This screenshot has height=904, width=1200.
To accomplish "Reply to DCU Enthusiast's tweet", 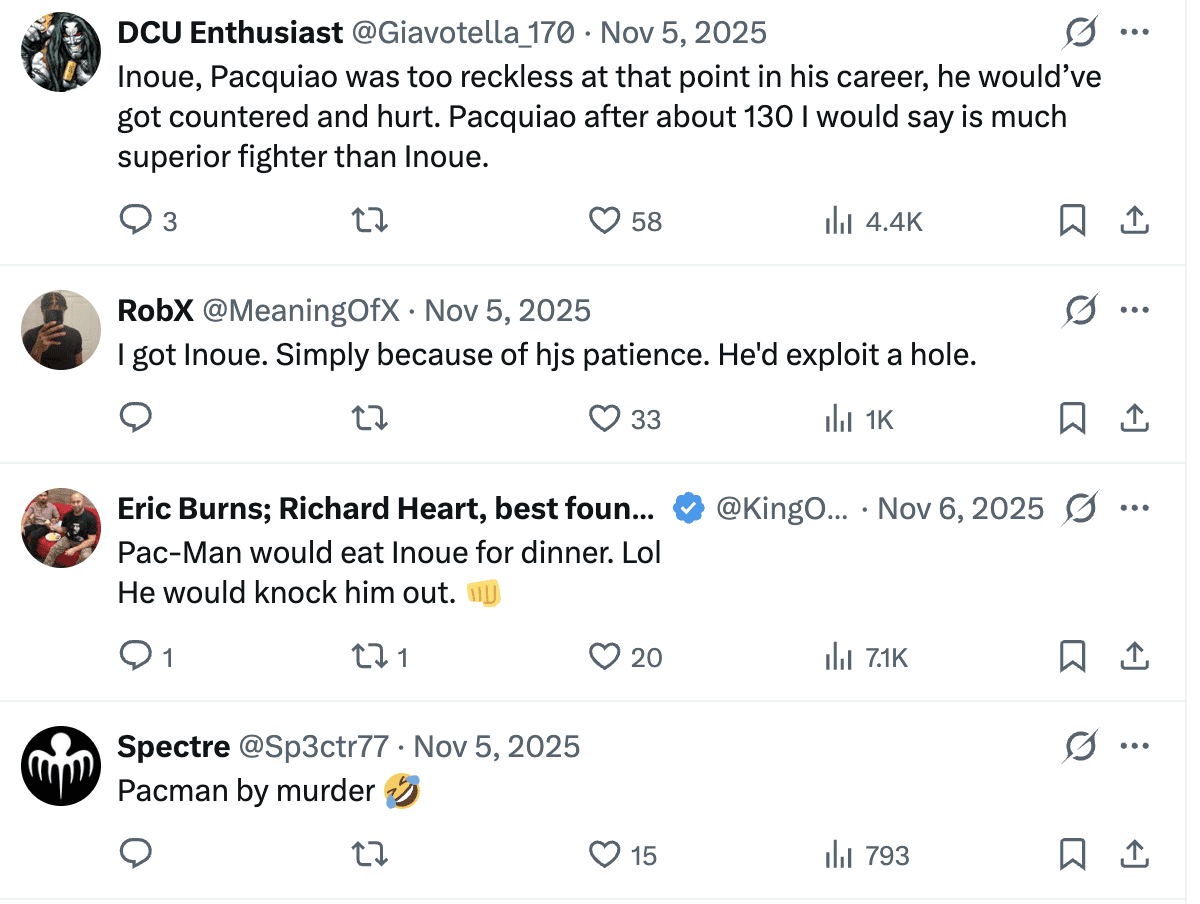I will coord(135,219).
